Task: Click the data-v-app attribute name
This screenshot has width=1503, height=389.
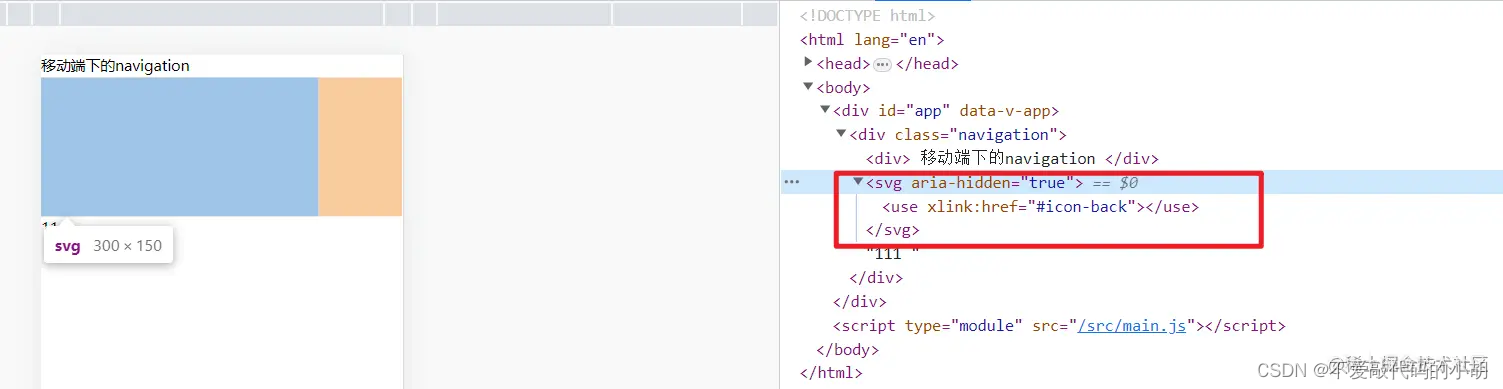Action: click(x=1004, y=111)
